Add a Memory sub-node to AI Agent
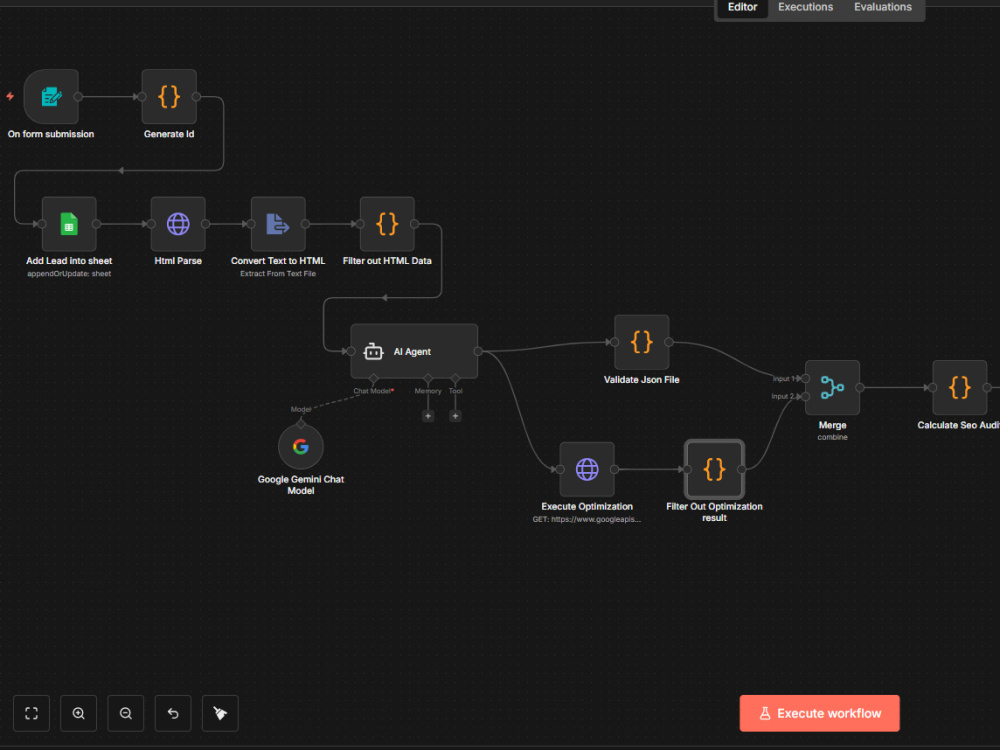This screenshot has height=750, width=1000. (428, 416)
